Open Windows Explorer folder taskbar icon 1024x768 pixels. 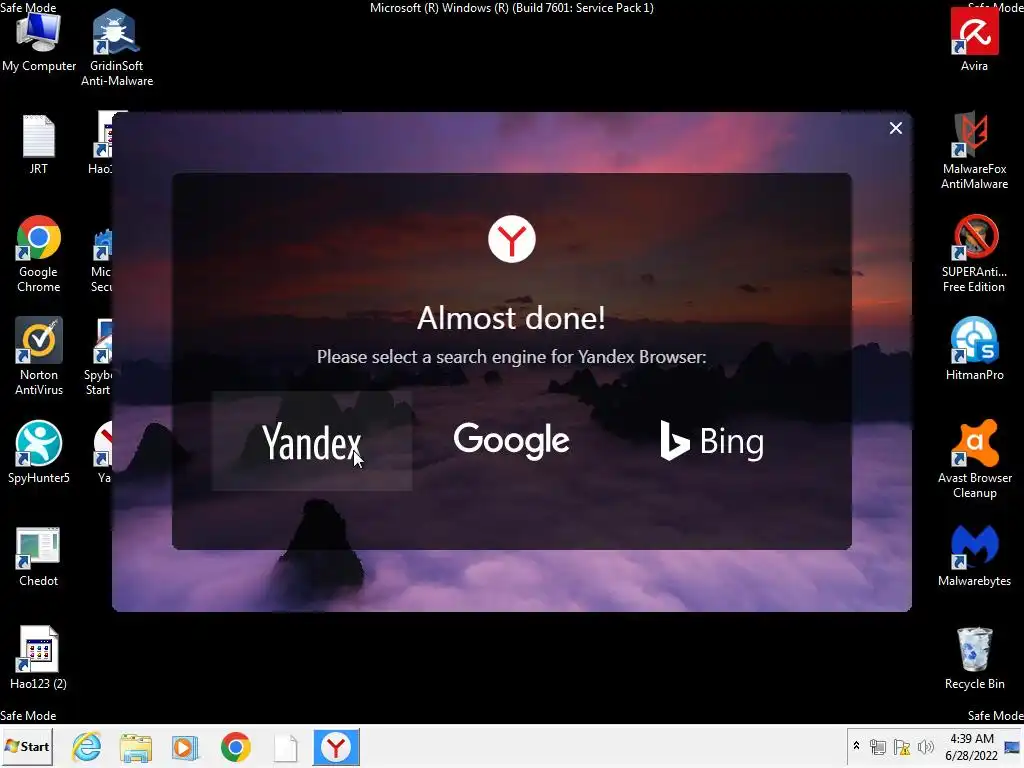click(x=136, y=747)
